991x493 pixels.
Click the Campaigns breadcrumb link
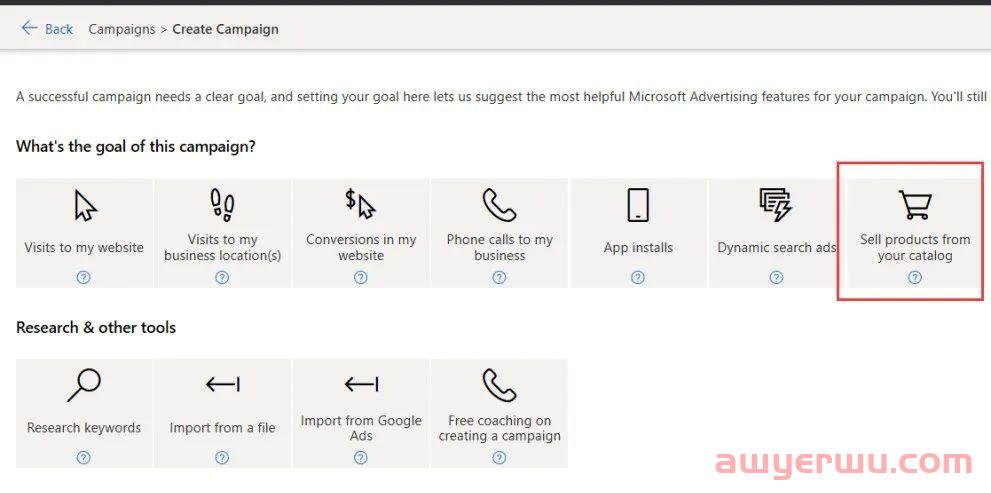pyautogui.click(x=121, y=29)
